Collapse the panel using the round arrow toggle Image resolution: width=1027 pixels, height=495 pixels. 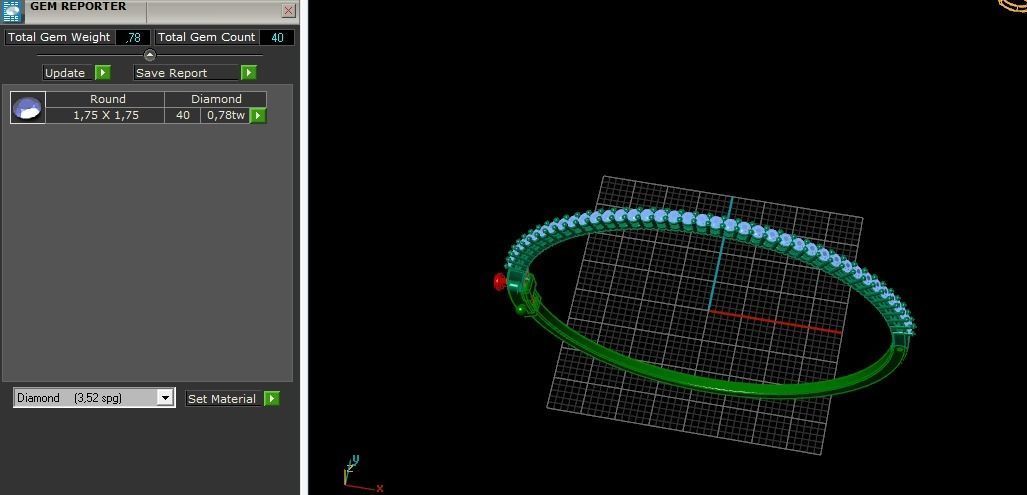tap(149, 55)
